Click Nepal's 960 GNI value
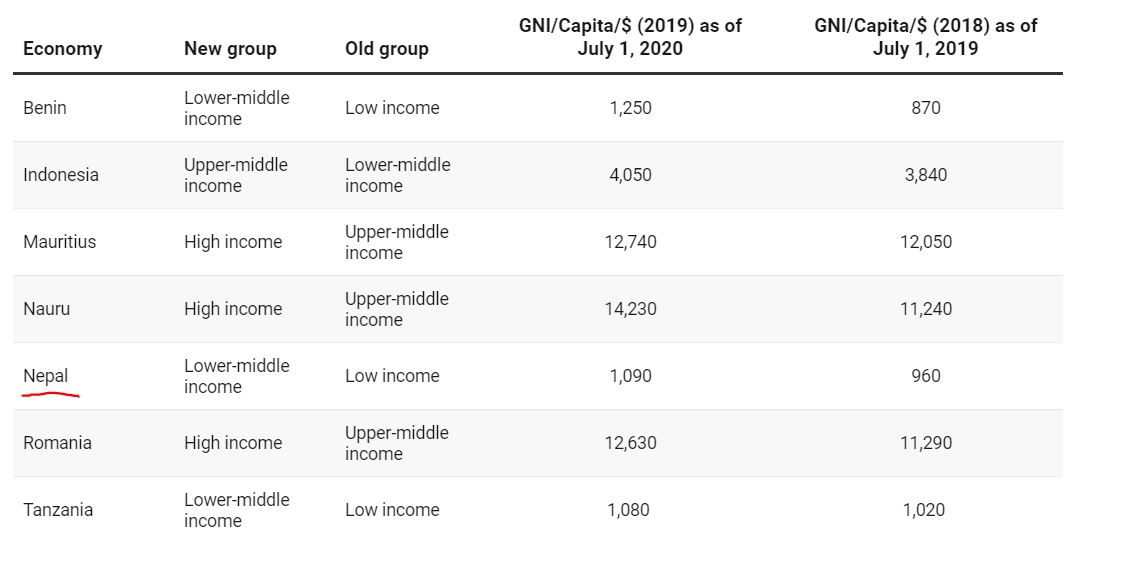Viewport: 1130px width, 562px height. point(926,376)
